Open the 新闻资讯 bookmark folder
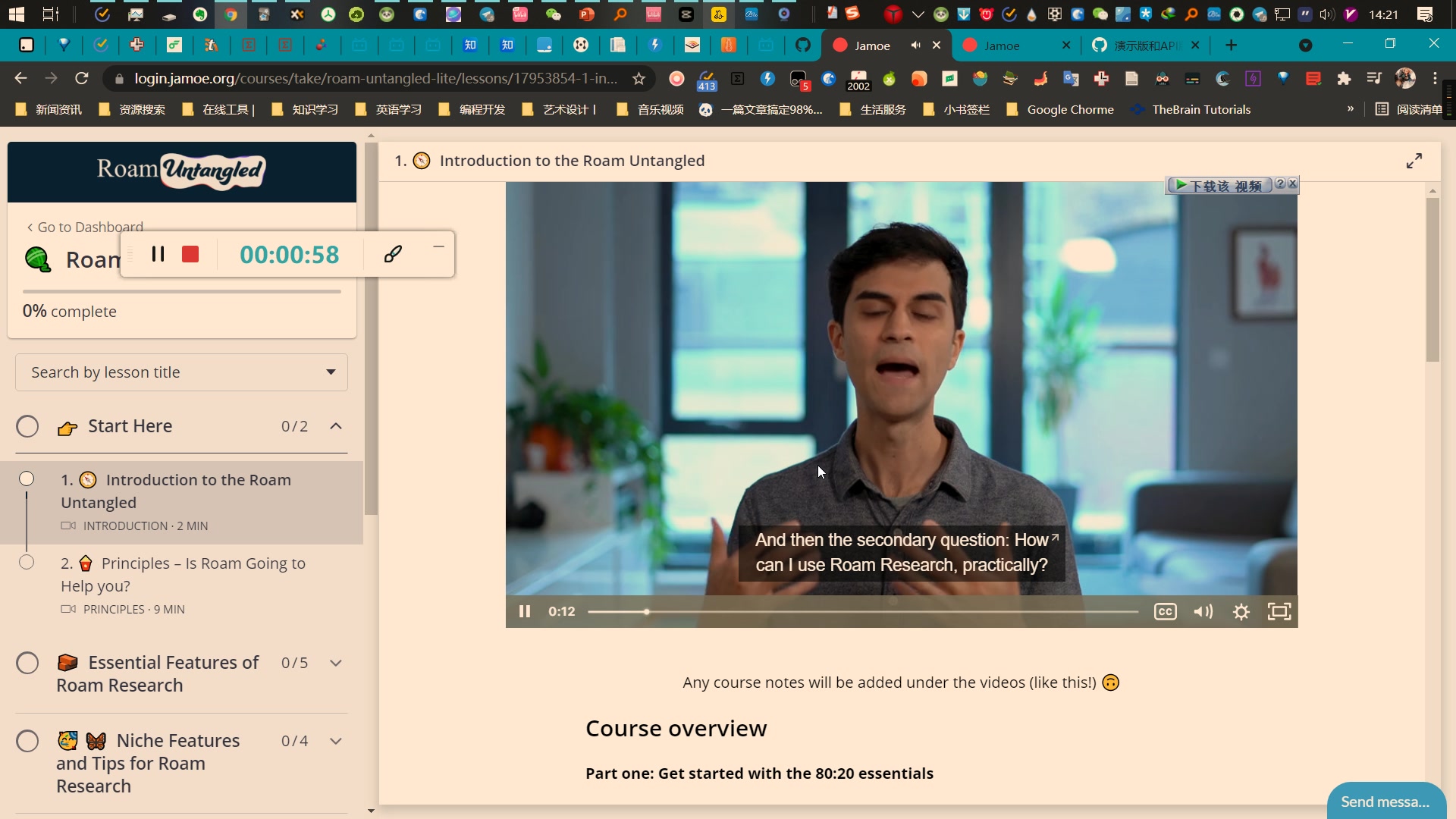 [49, 109]
